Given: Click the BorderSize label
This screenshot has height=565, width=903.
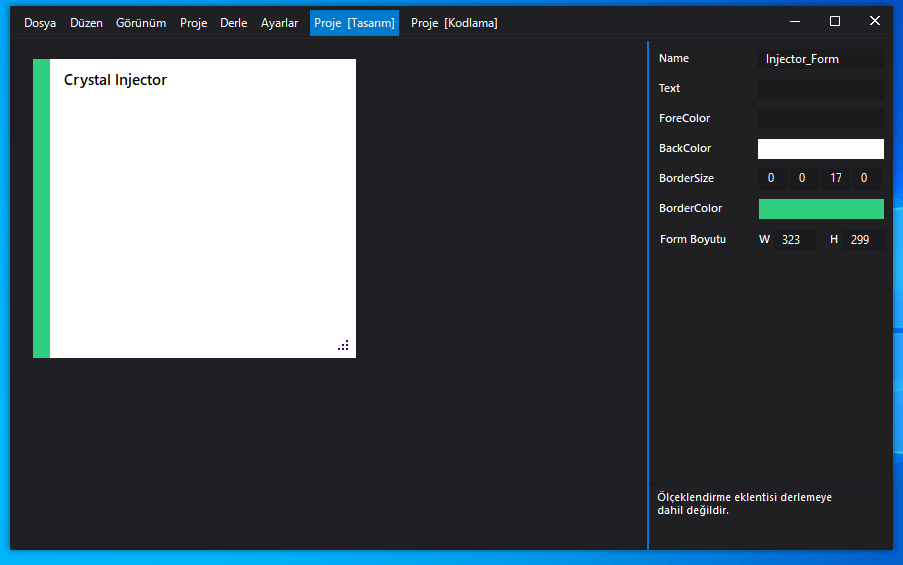Looking at the screenshot, I should click(x=686, y=178).
